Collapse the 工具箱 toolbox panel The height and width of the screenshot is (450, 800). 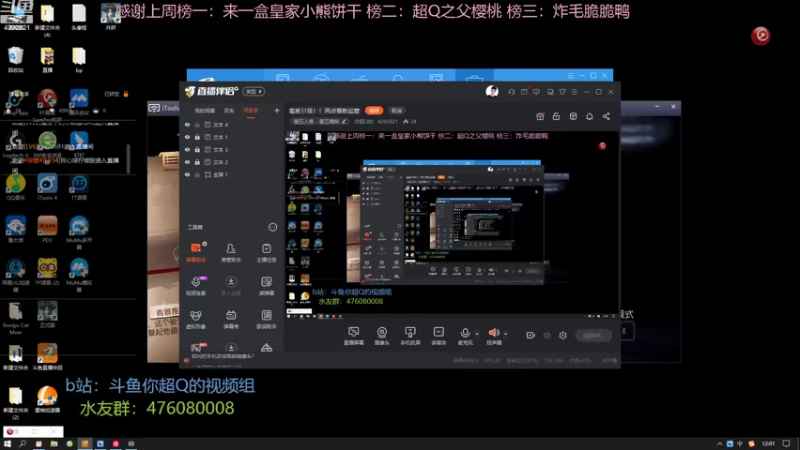tap(272, 227)
